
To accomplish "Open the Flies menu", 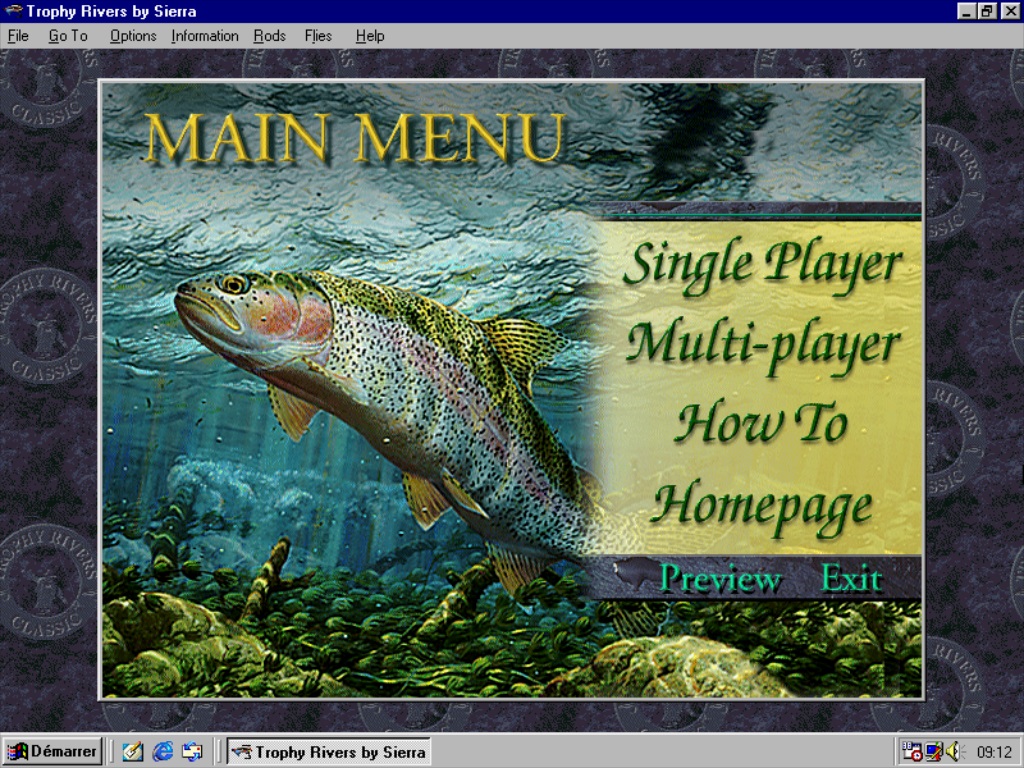I will pyautogui.click(x=318, y=36).
